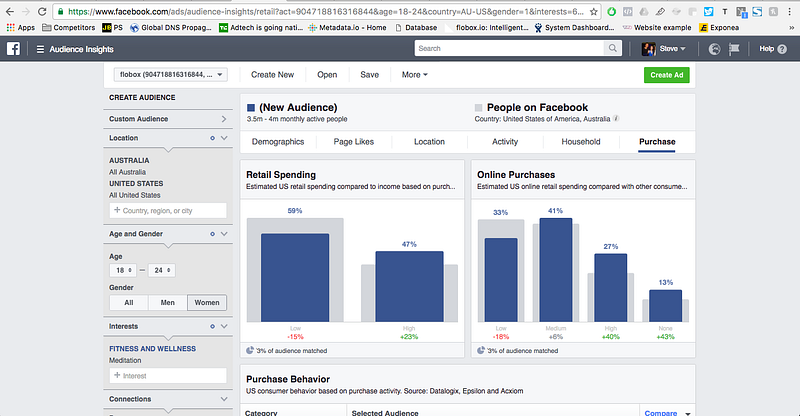Click the green Evernote-style extension icon
Screen dimensions: 800x416
(611, 11)
